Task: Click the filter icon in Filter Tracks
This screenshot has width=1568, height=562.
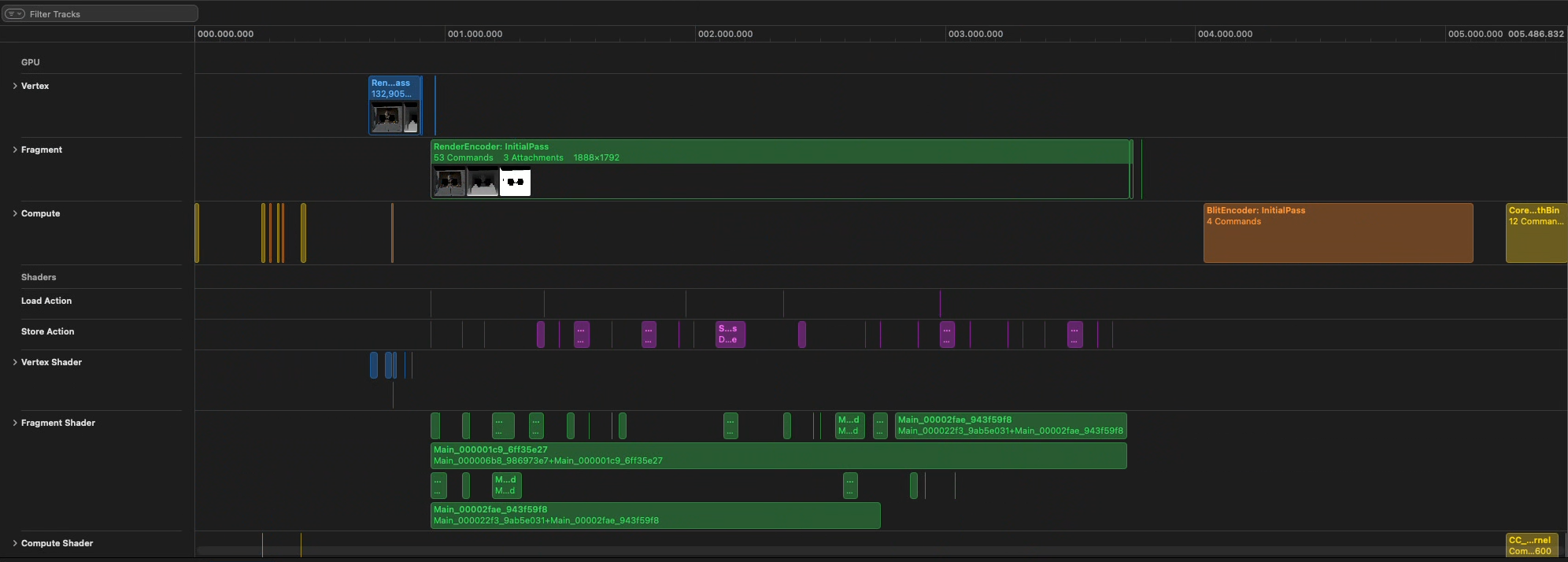Action: pyautogui.click(x=14, y=14)
